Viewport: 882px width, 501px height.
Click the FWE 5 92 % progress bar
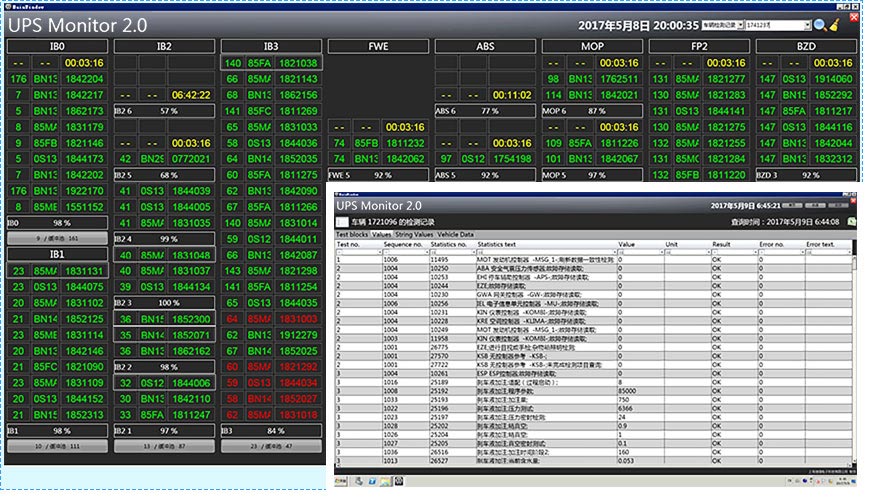click(x=378, y=175)
